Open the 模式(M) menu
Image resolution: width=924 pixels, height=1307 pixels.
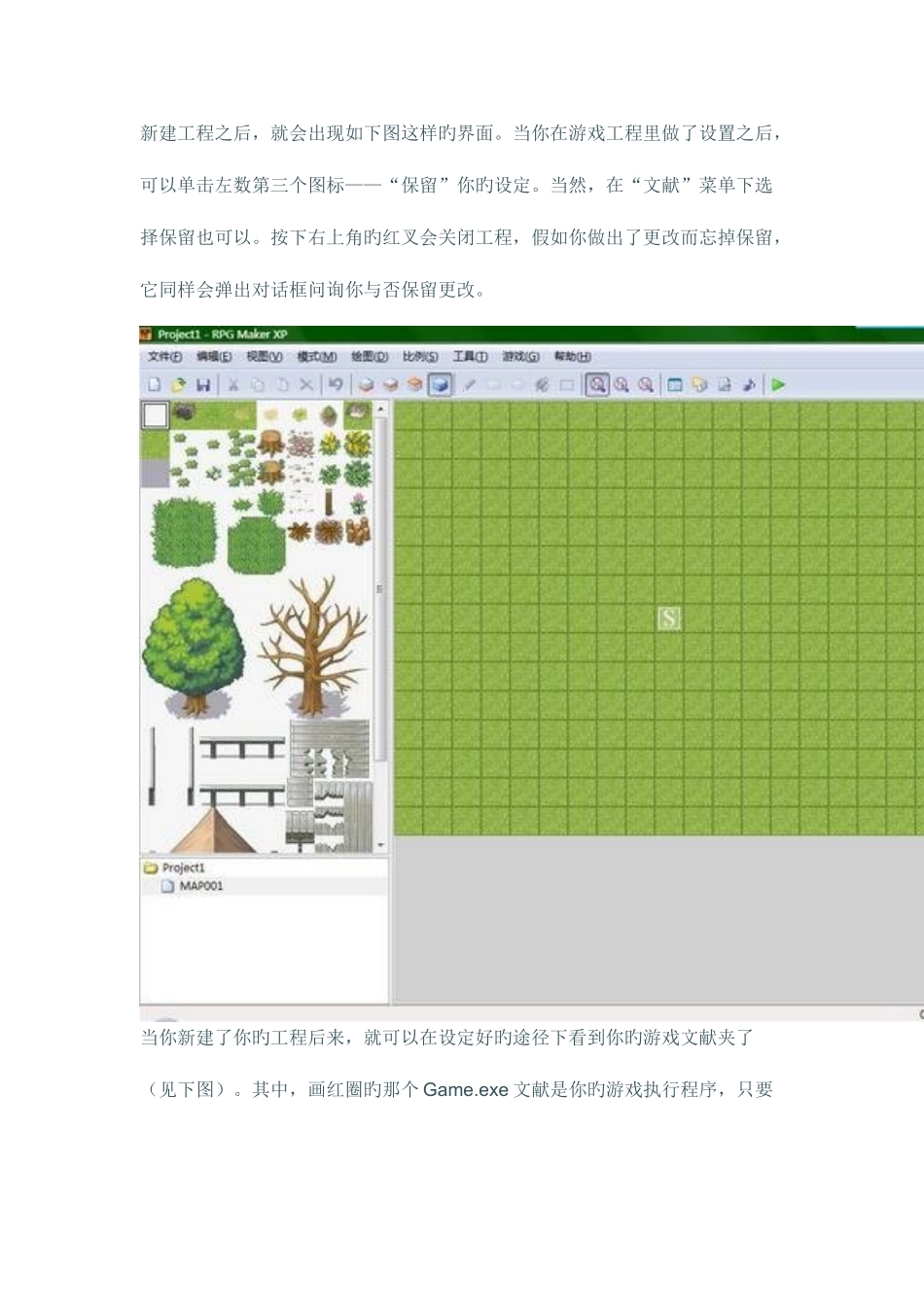click(316, 357)
